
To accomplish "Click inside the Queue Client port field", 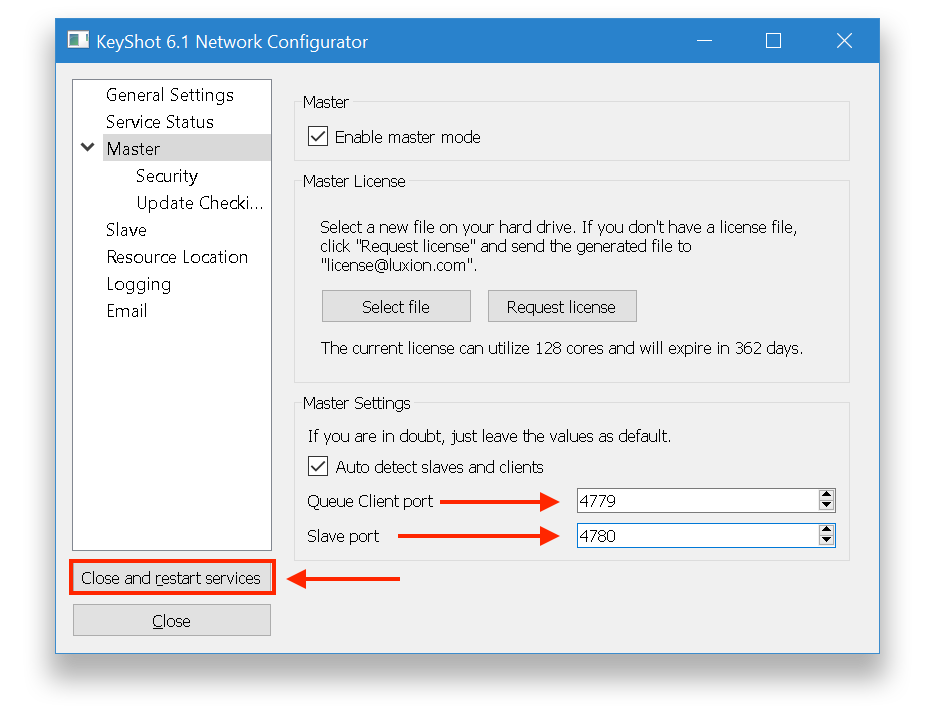I will (680, 500).
